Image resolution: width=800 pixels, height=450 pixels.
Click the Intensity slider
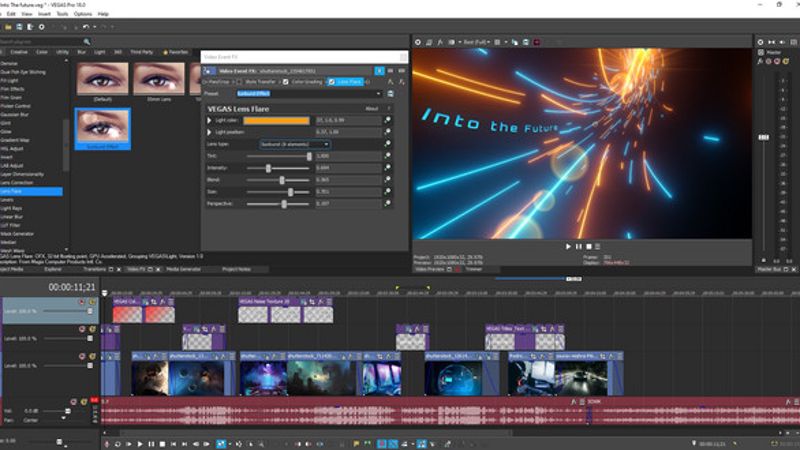click(x=278, y=168)
